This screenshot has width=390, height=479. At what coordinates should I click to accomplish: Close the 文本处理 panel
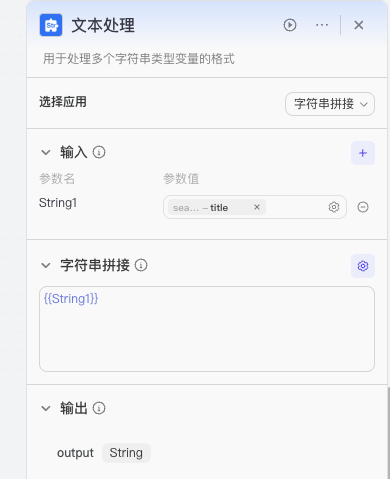(359, 25)
